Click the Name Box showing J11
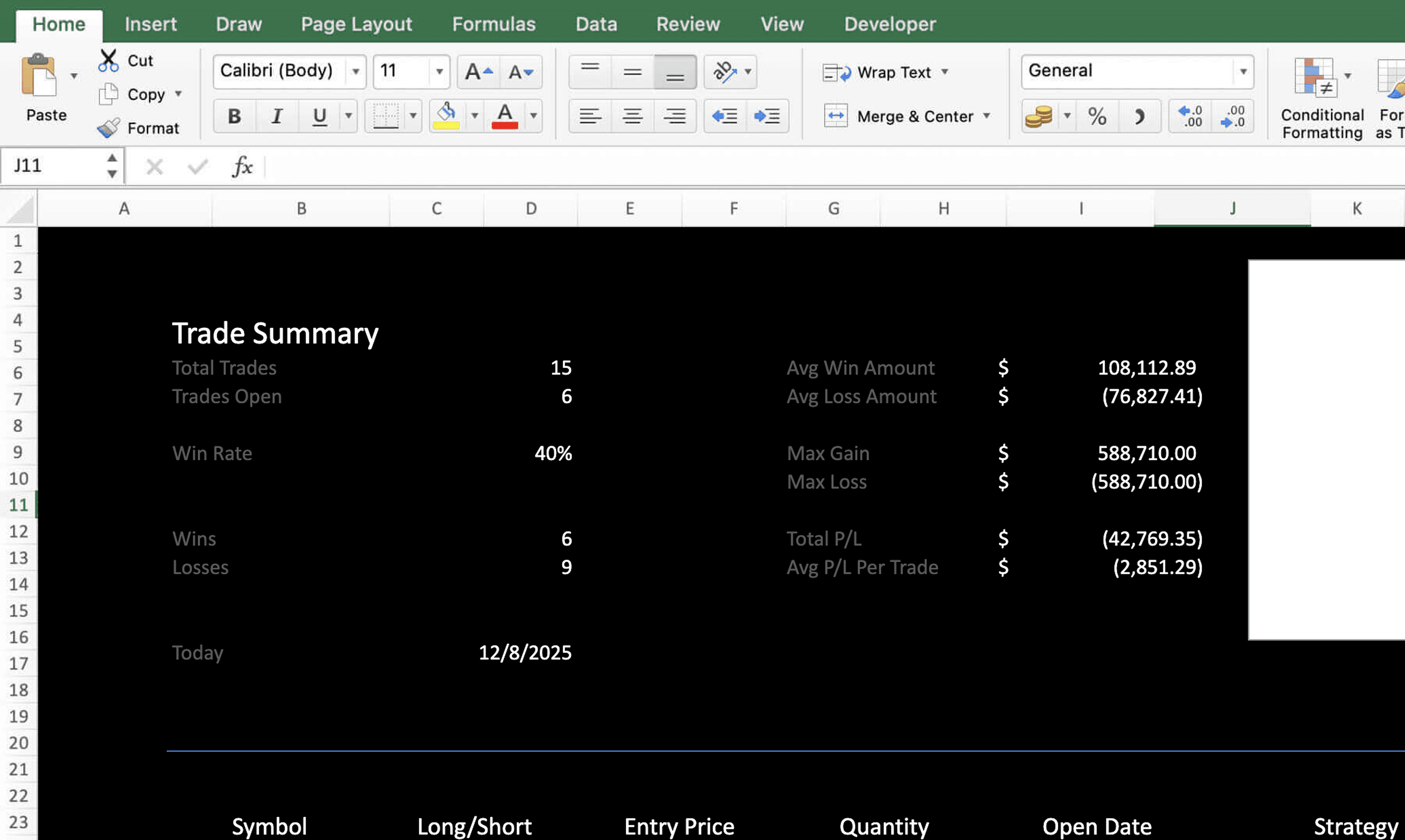This screenshot has width=1405, height=840. tap(54, 166)
